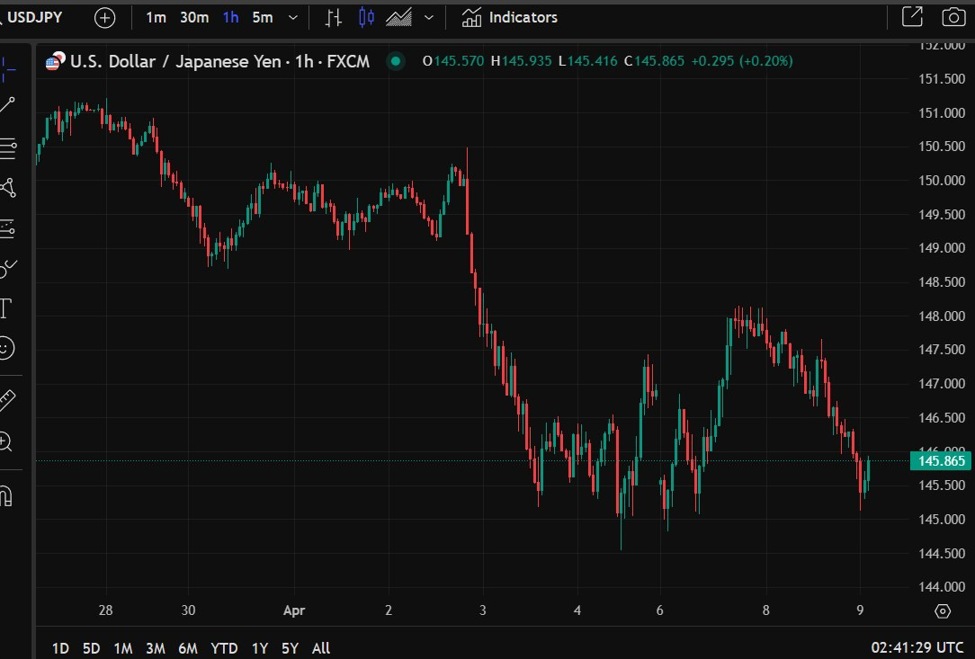
Task: Take a chart screenshot with the camera icon
Action: 952,17
